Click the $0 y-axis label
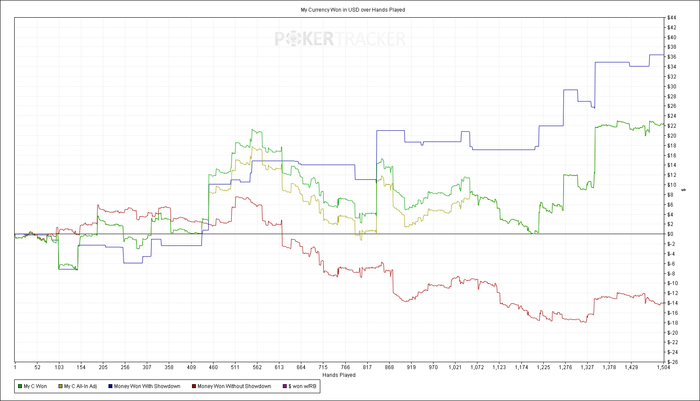This screenshot has width=700, height=401. (x=670, y=234)
